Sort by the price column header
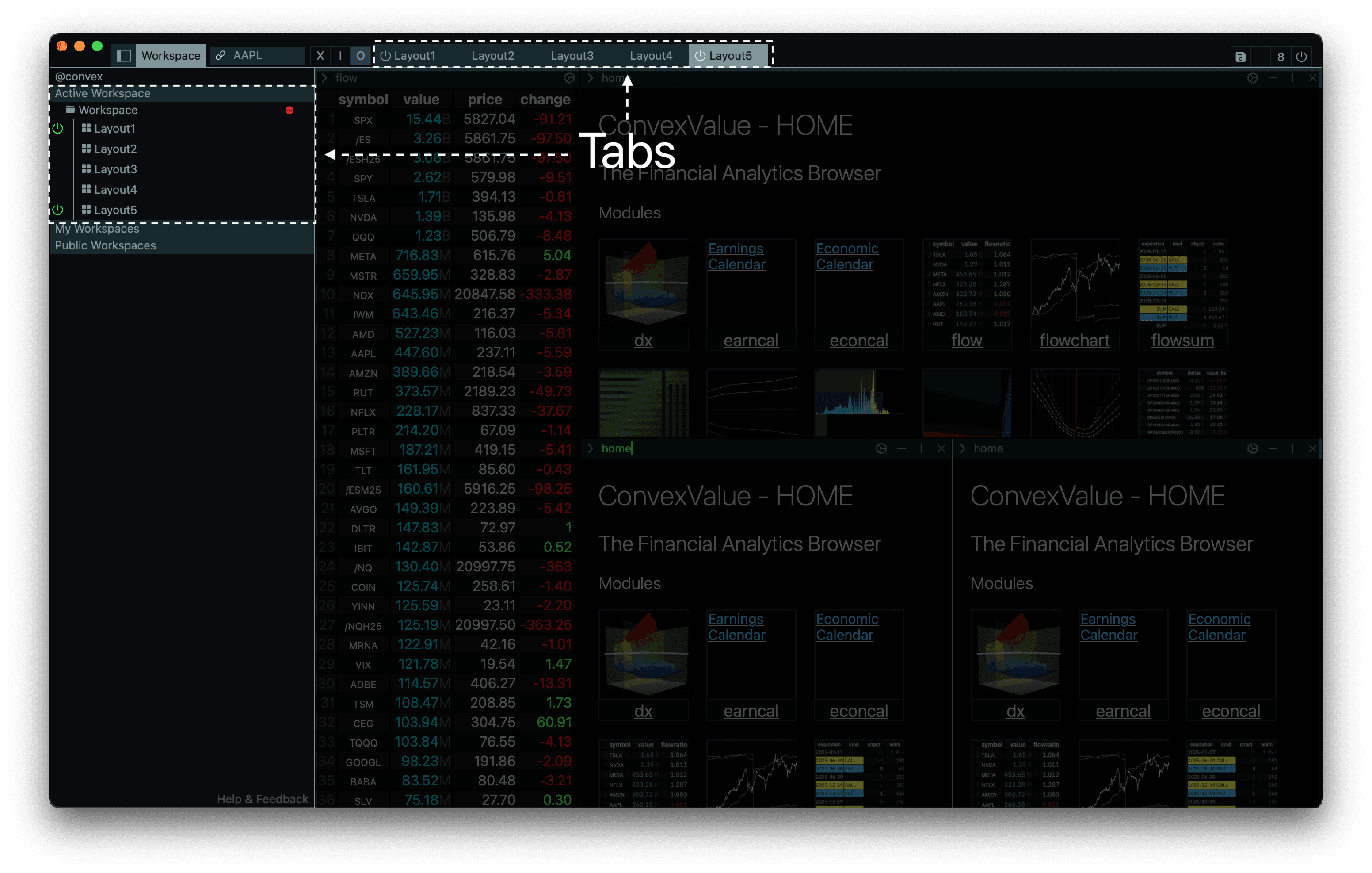Screen dimensions: 1372x873 tap(485, 100)
